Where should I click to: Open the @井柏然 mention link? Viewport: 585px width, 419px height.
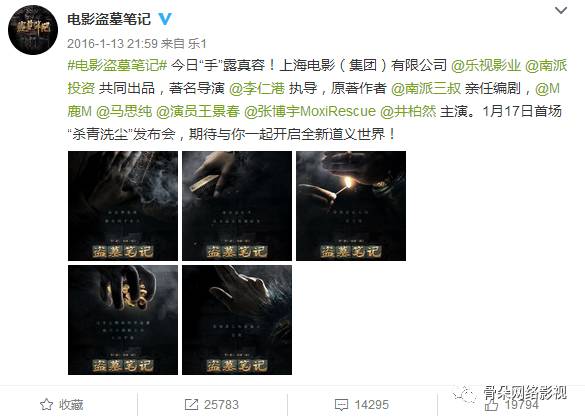pos(408,111)
